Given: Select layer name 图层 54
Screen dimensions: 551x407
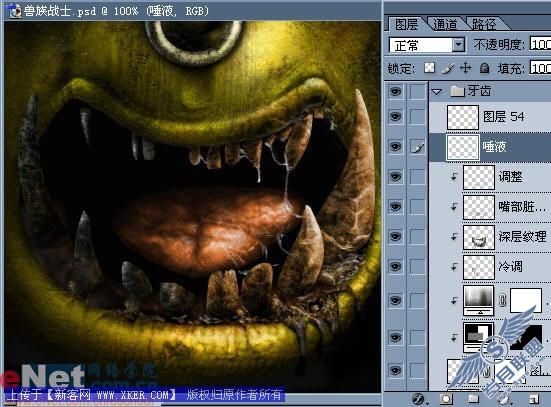Looking at the screenshot, I should tap(504, 117).
